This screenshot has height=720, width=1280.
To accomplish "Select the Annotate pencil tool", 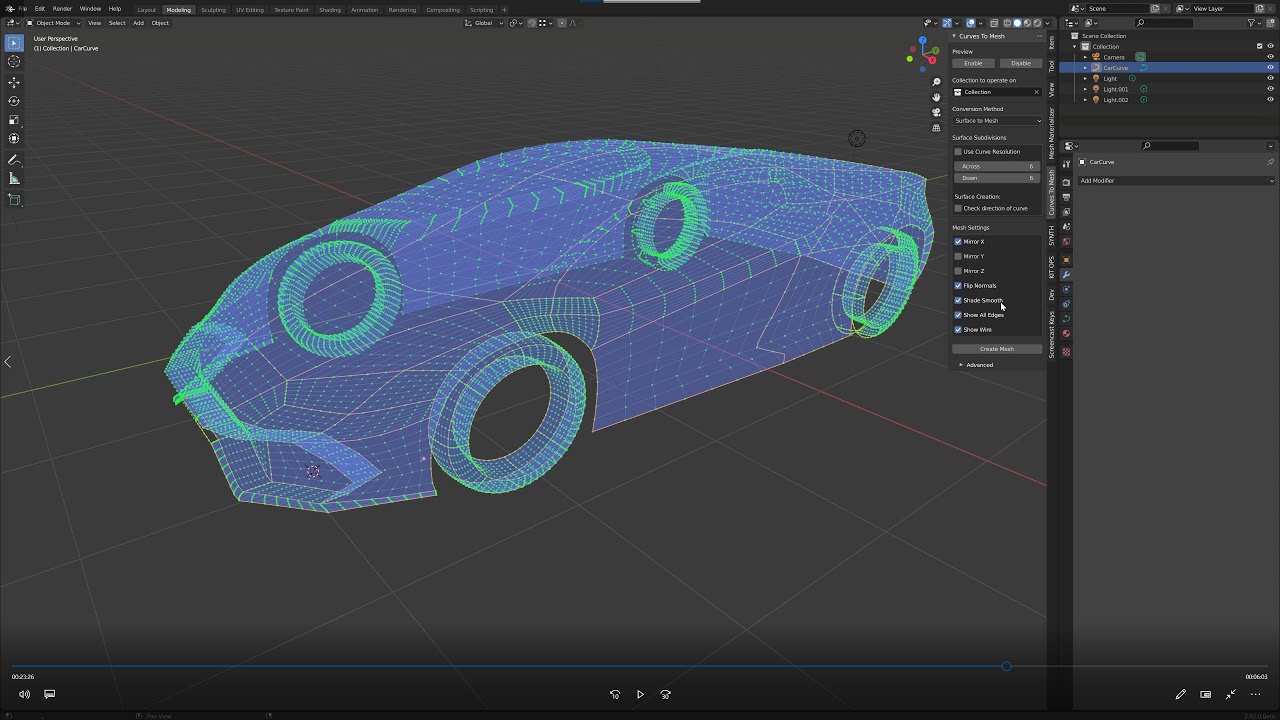I will click(x=14, y=160).
